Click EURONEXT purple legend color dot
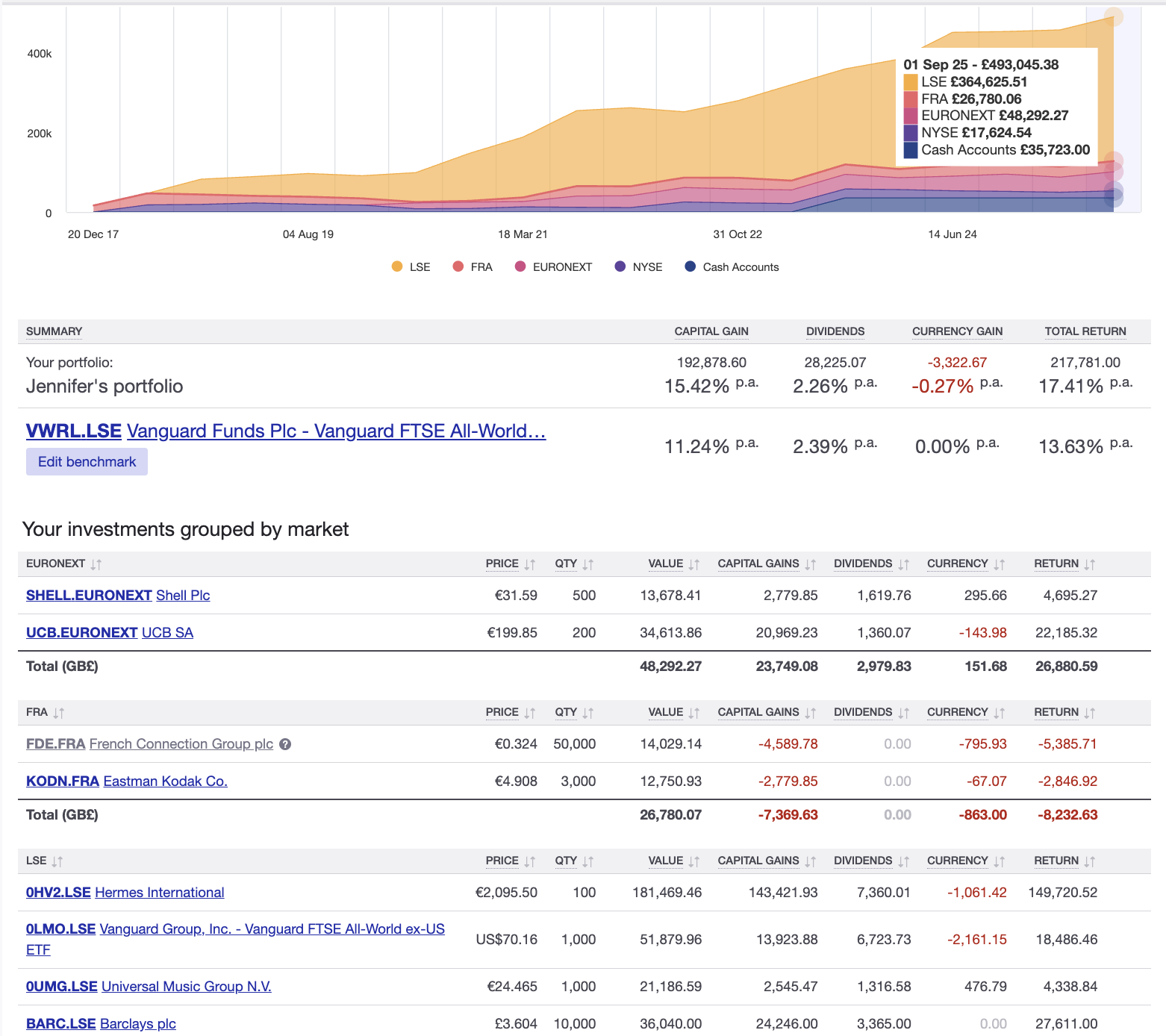Screen dimensions: 1166x1036 [520, 266]
